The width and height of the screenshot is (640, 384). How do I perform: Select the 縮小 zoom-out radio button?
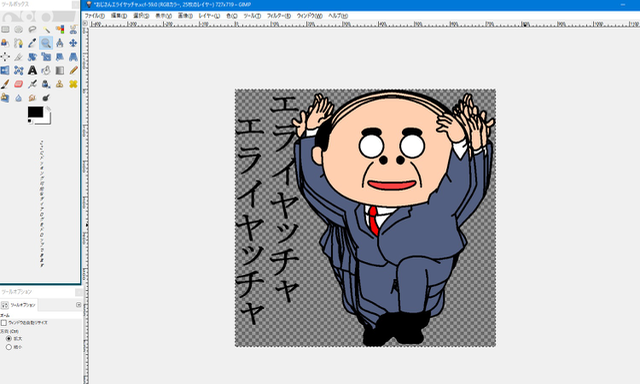[x=9, y=347]
